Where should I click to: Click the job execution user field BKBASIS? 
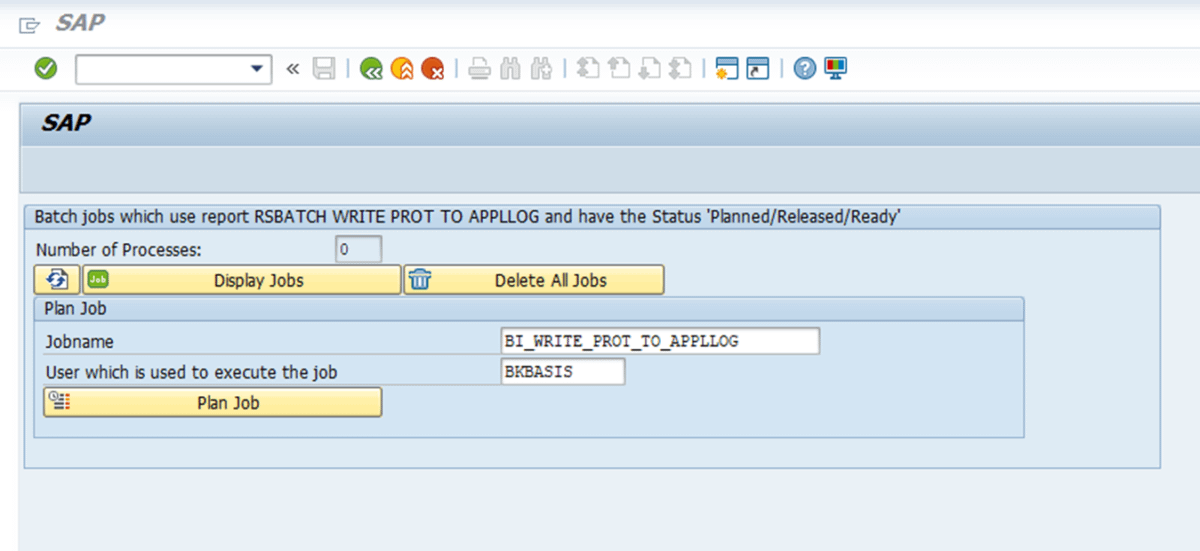563,372
